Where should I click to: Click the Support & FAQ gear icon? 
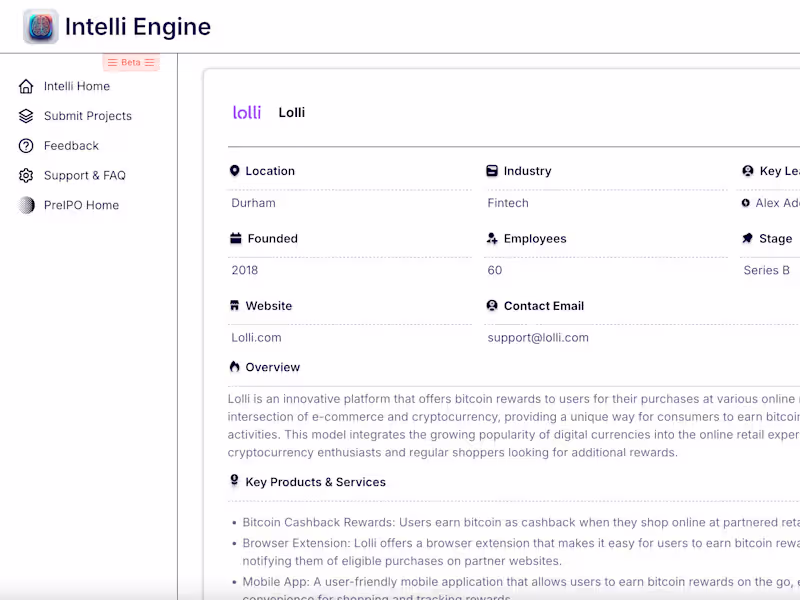(x=26, y=176)
